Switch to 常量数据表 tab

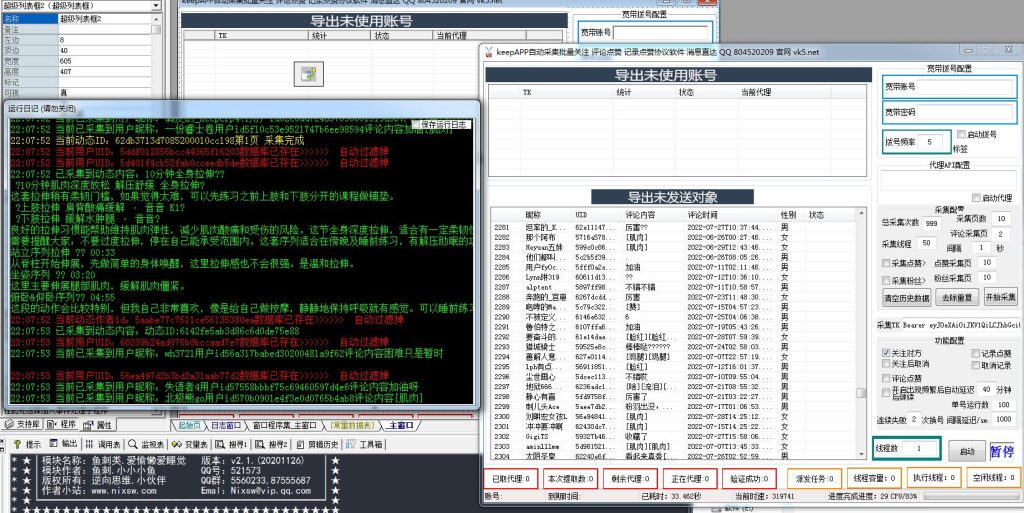(353, 426)
